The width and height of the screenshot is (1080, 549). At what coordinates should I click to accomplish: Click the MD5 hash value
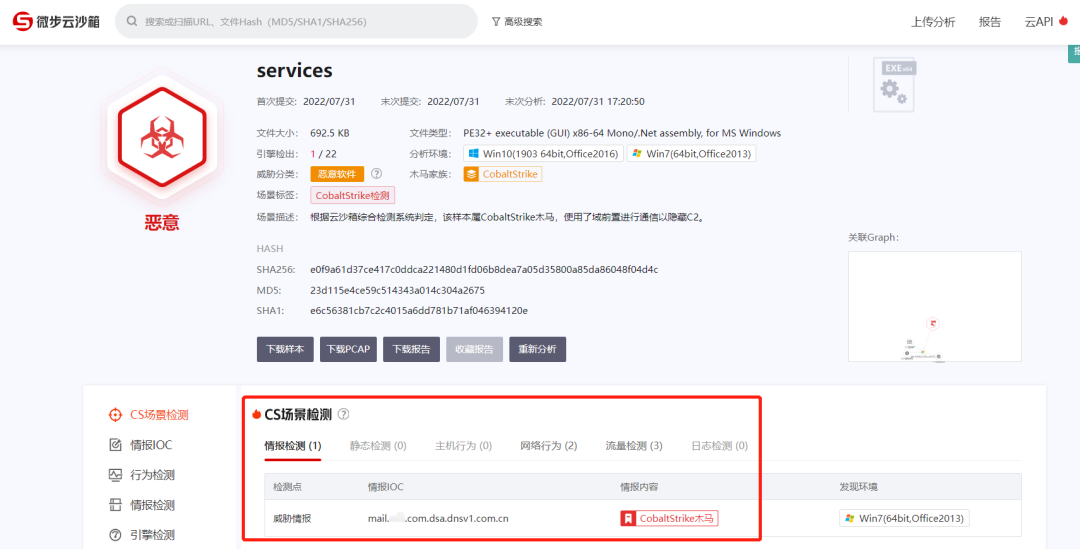point(397,290)
